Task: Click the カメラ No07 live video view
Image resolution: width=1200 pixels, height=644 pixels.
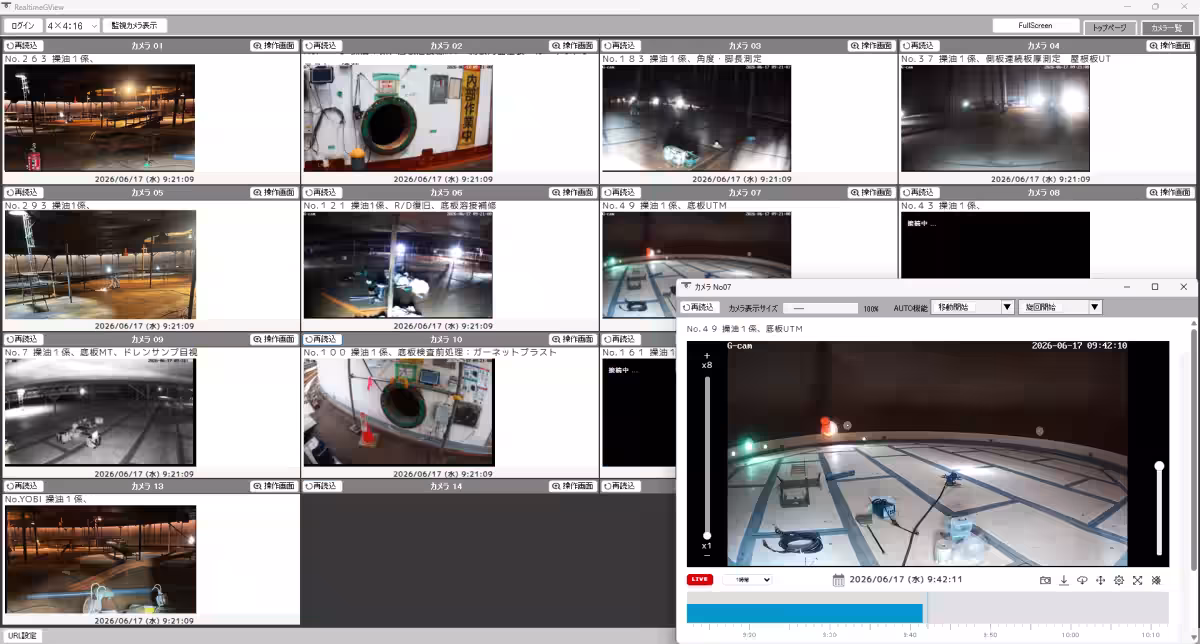Action: point(927,454)
